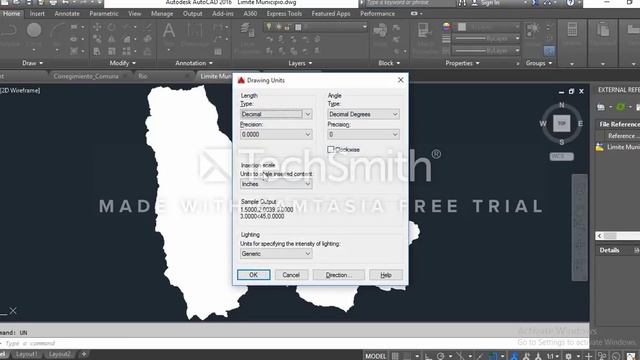Click the Match Properties icon

423,31
